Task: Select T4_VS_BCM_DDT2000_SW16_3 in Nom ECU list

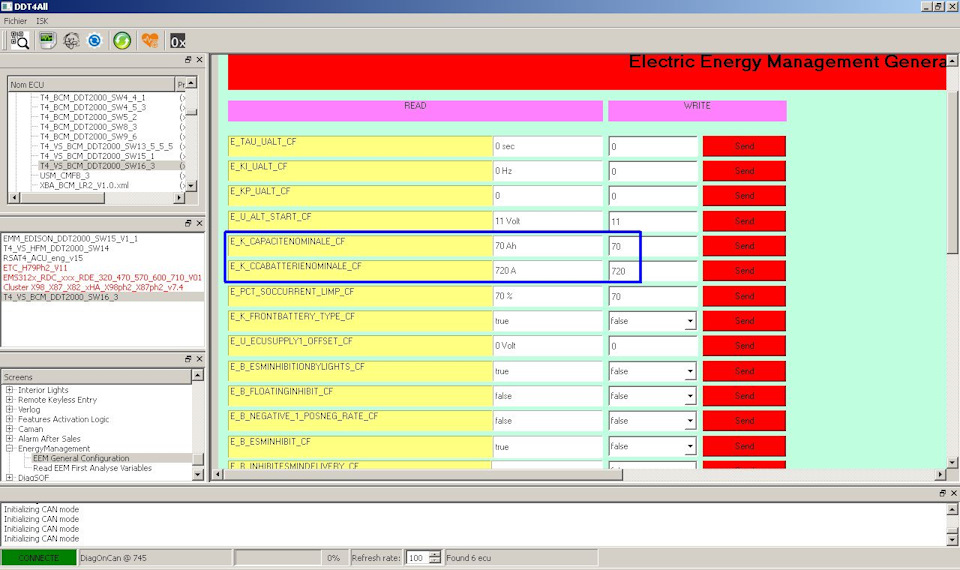Action: tap(97, 166)
